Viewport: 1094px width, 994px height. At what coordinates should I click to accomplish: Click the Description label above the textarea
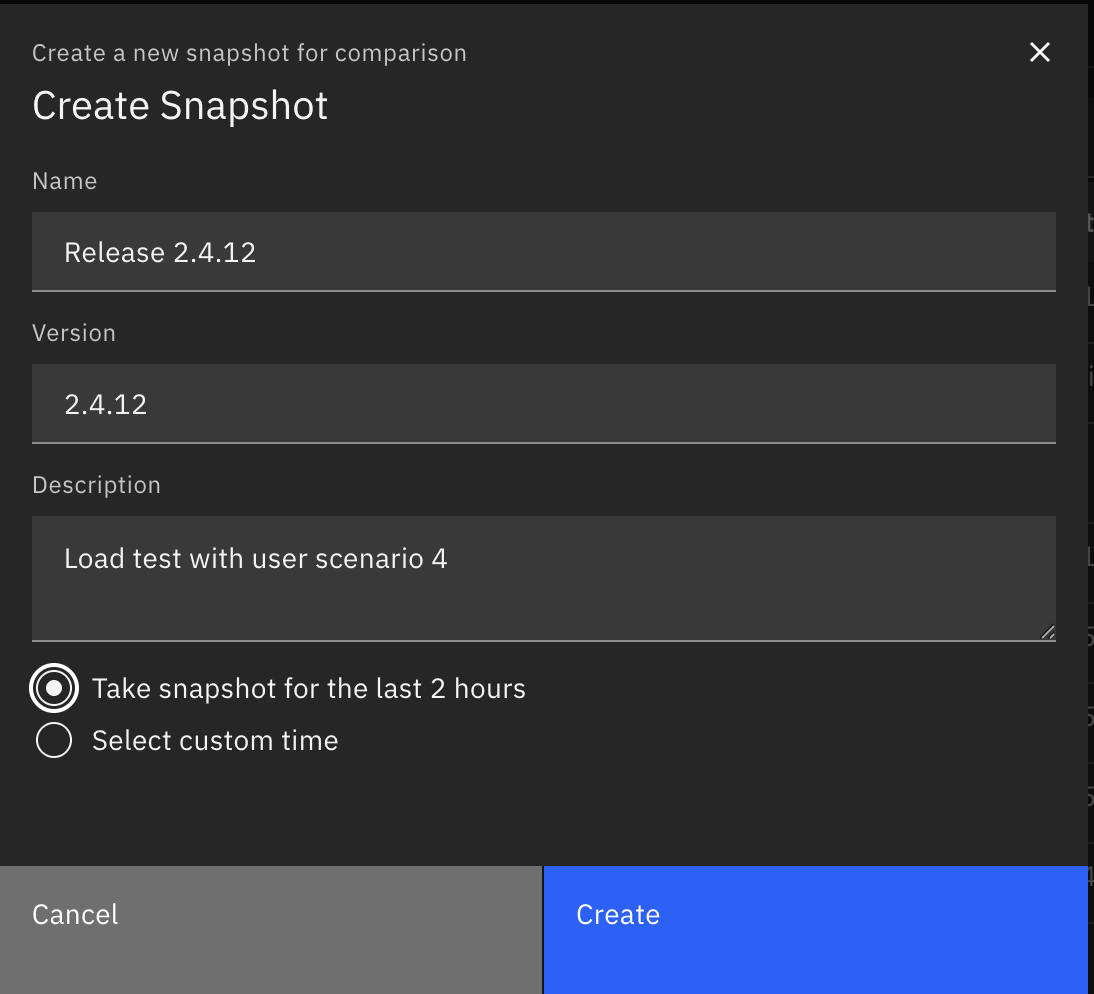(x=96, y=485)
